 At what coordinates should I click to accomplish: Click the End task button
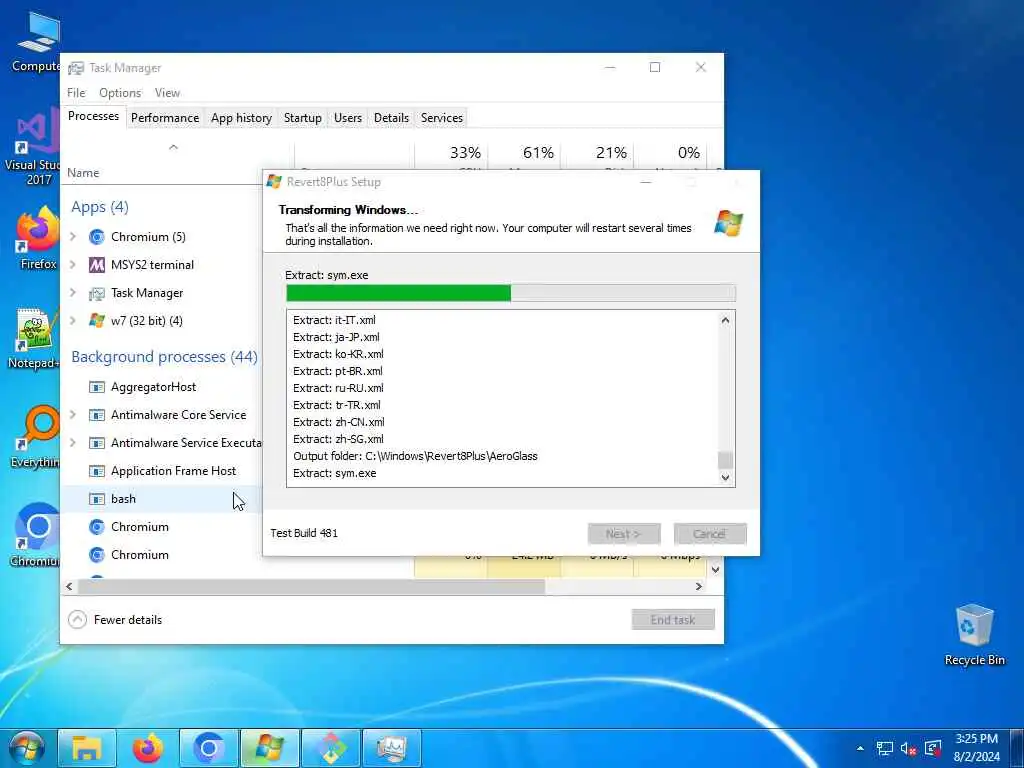(x=673, y=620)
